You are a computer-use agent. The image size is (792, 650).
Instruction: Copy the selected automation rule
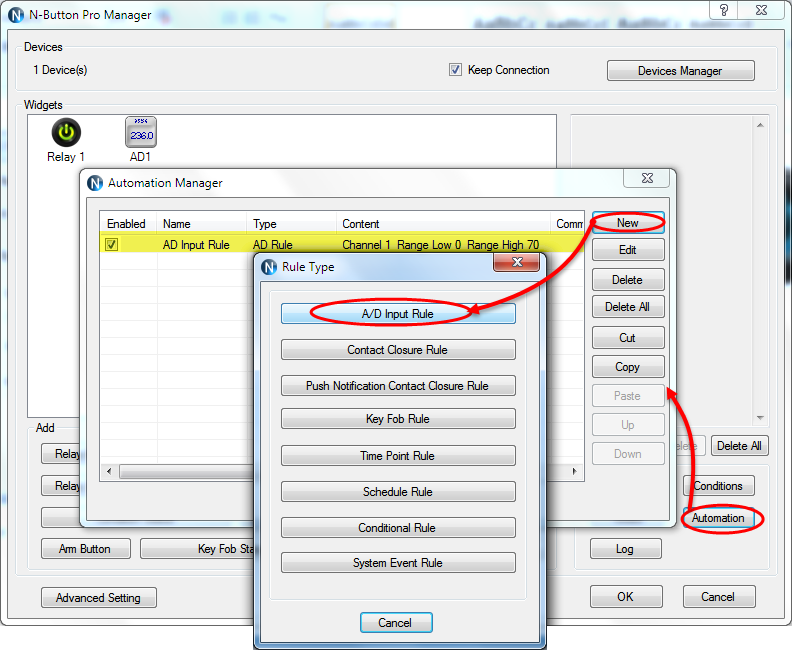[628, 367]
